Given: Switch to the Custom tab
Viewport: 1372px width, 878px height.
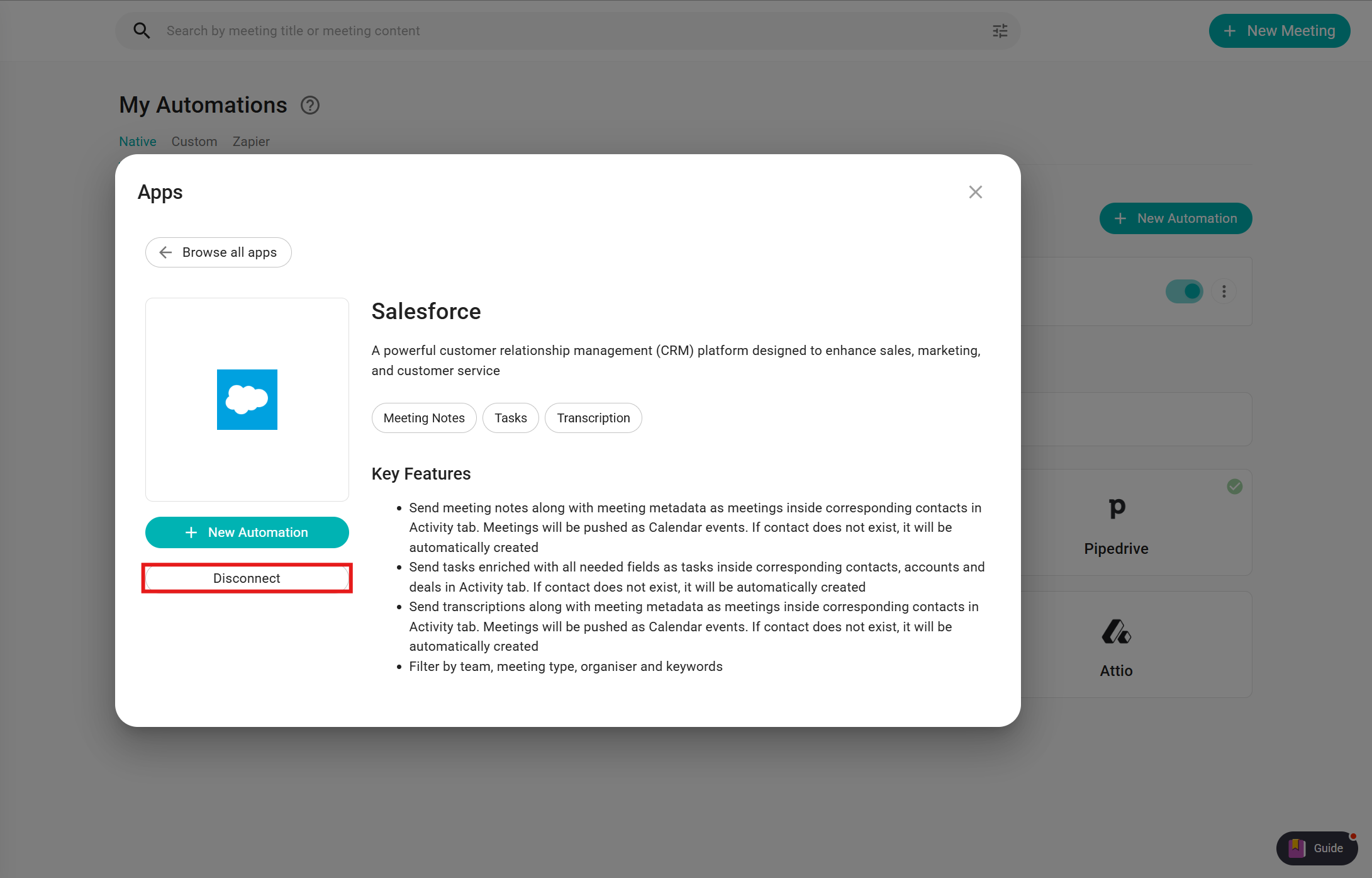Looking at the screenshot, I should click(x=194, y=142).
